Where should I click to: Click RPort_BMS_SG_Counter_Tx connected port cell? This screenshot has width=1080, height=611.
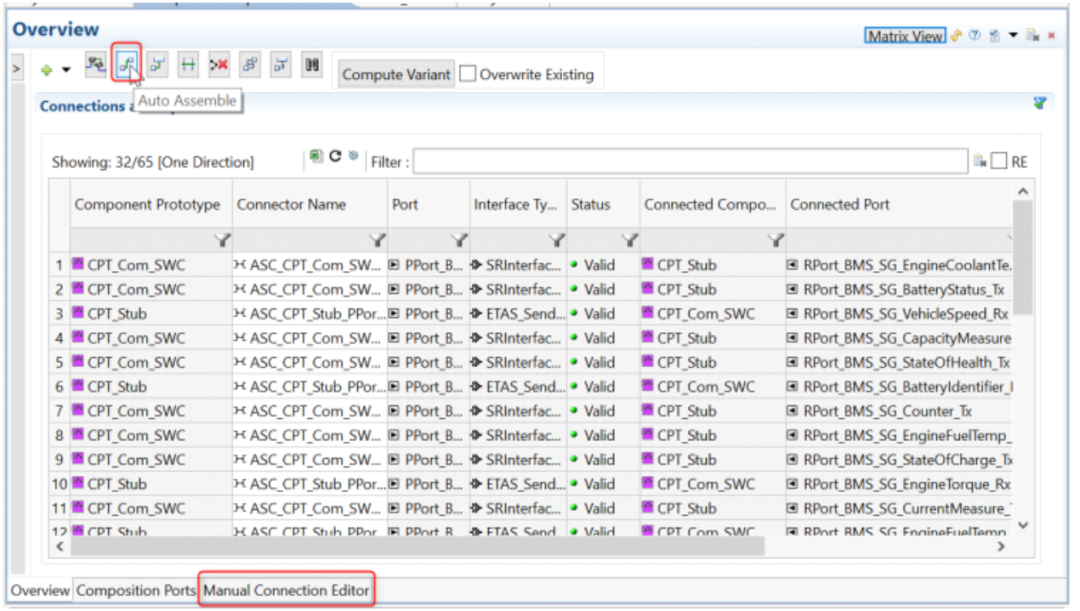click(x=899, y=411)
